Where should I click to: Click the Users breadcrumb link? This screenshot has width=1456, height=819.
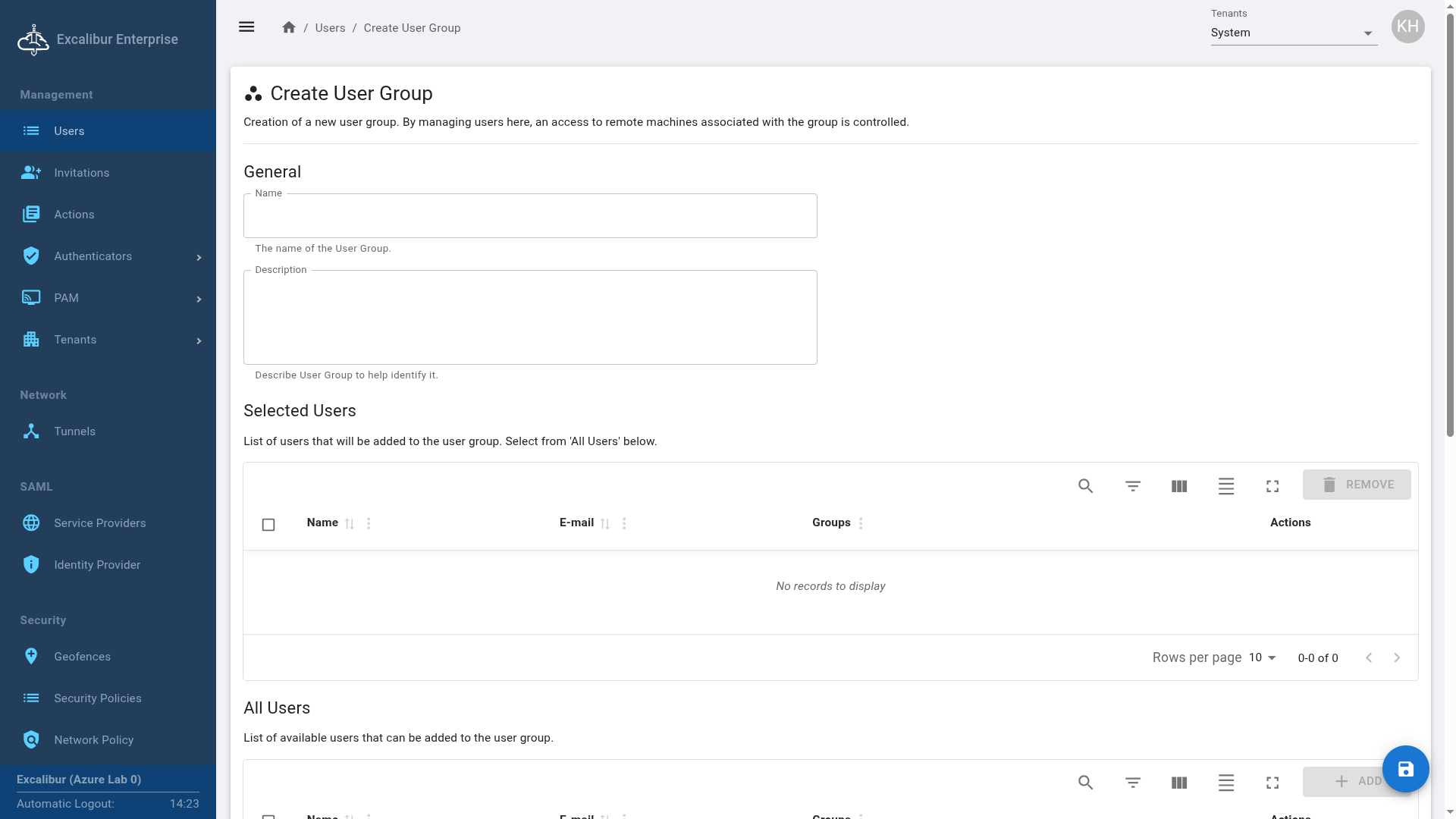(x=330, y=28)
